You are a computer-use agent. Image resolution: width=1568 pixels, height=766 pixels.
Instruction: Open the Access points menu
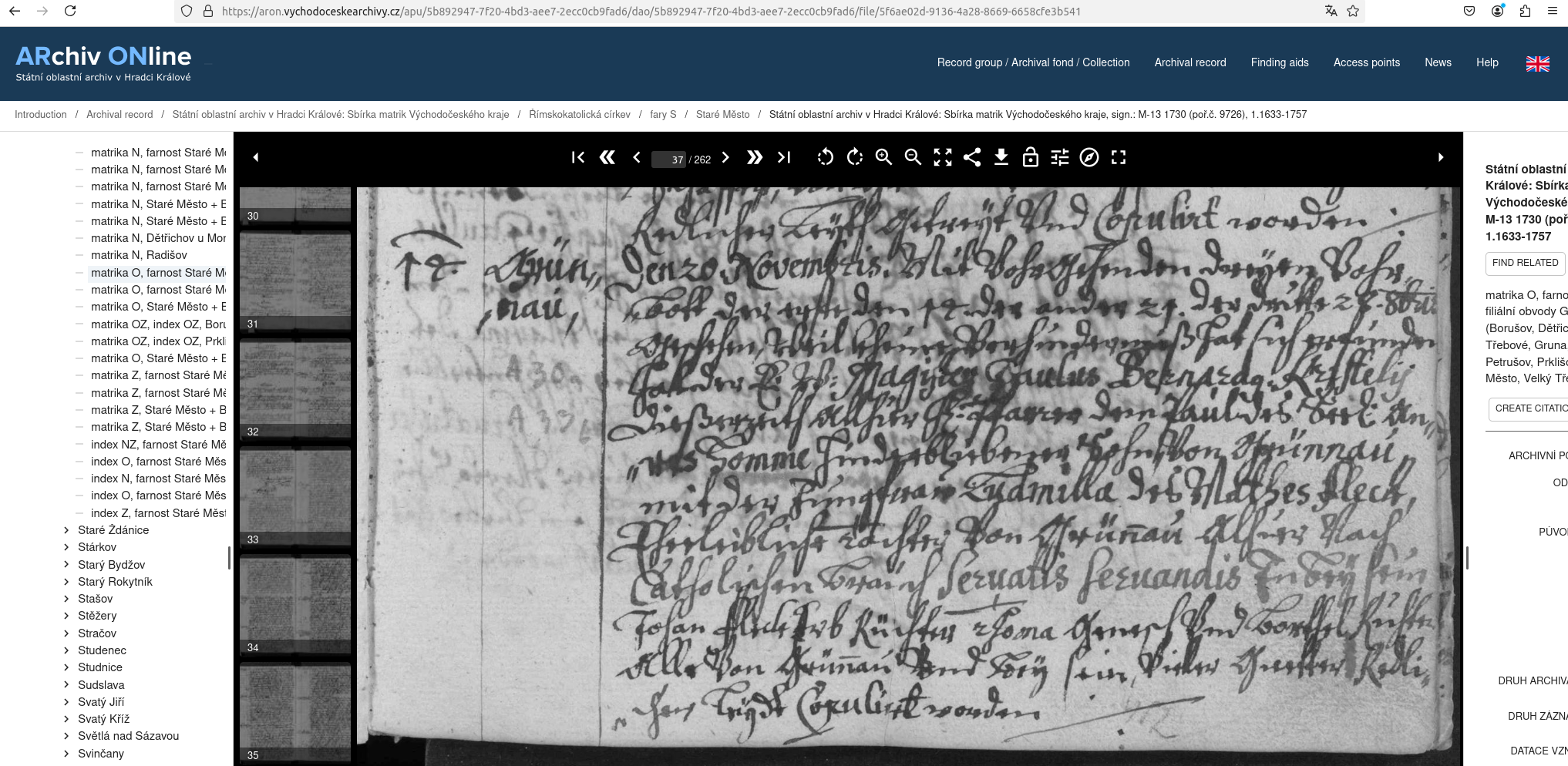(1366, 62)
